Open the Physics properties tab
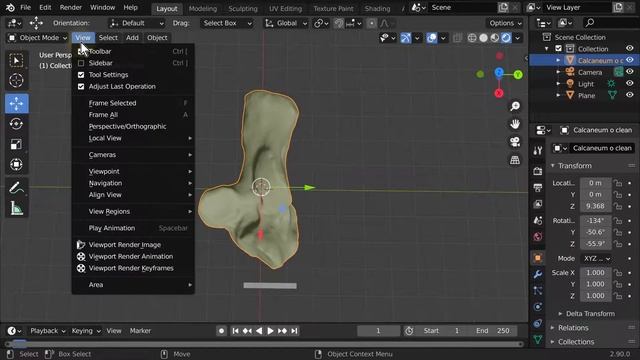The height and width of the screenshot is (360, 640). pyautogui.click(x=538, y=307)
